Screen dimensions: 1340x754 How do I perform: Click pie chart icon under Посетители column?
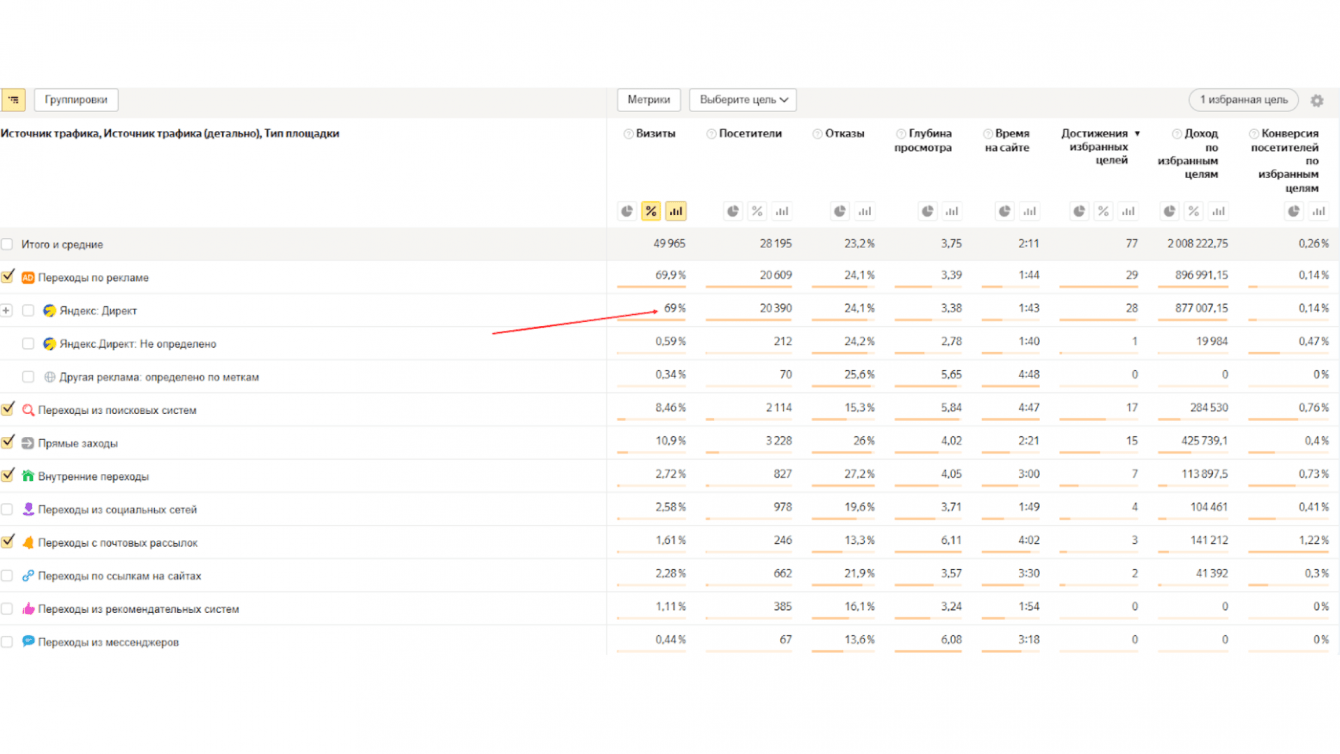(733, 211)
